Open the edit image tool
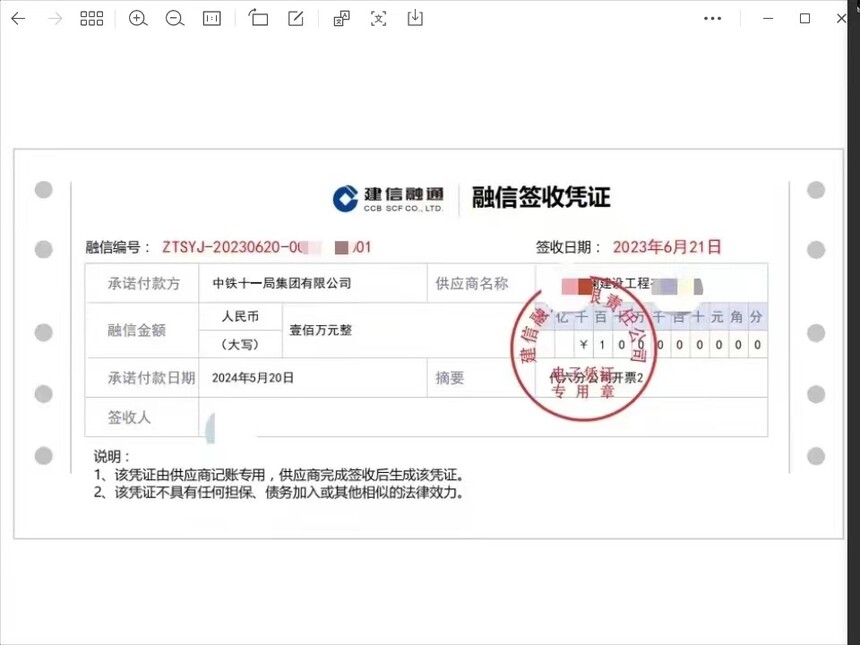This screenshot has width=860, height=645. [x=296, y=19]
